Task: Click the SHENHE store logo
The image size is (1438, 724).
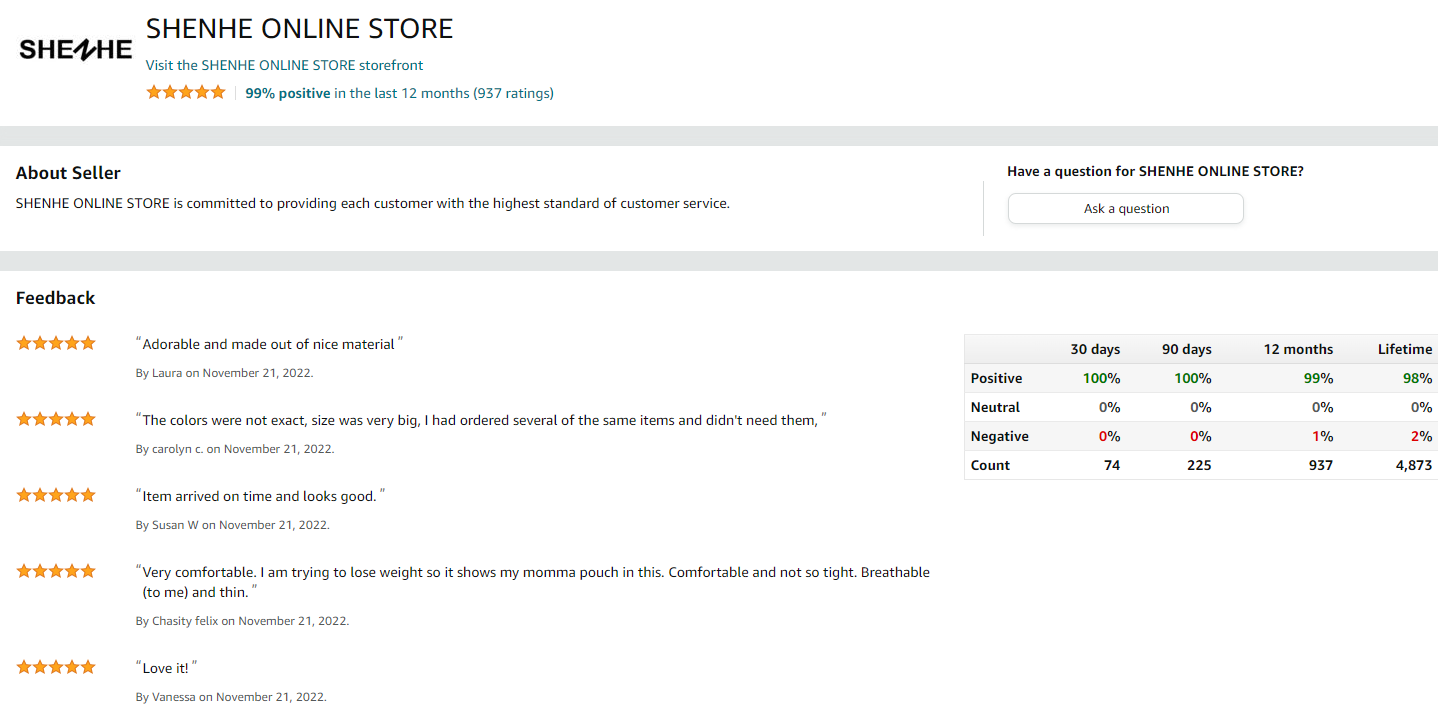Action: click(x=76, y=49)
